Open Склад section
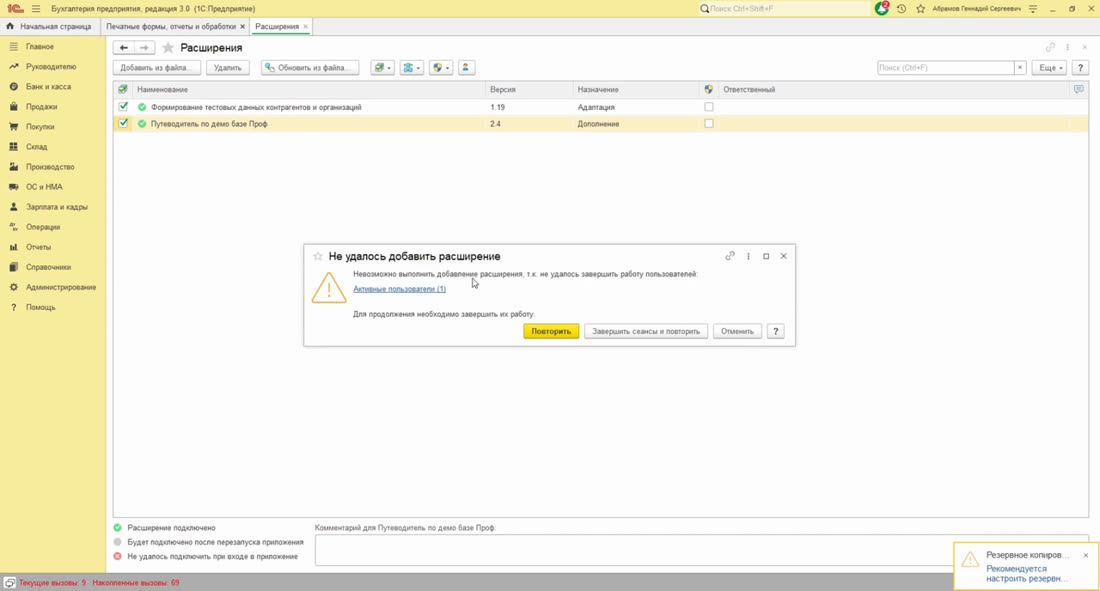The height and width of the screenshot is (591, 1100). 36,147
